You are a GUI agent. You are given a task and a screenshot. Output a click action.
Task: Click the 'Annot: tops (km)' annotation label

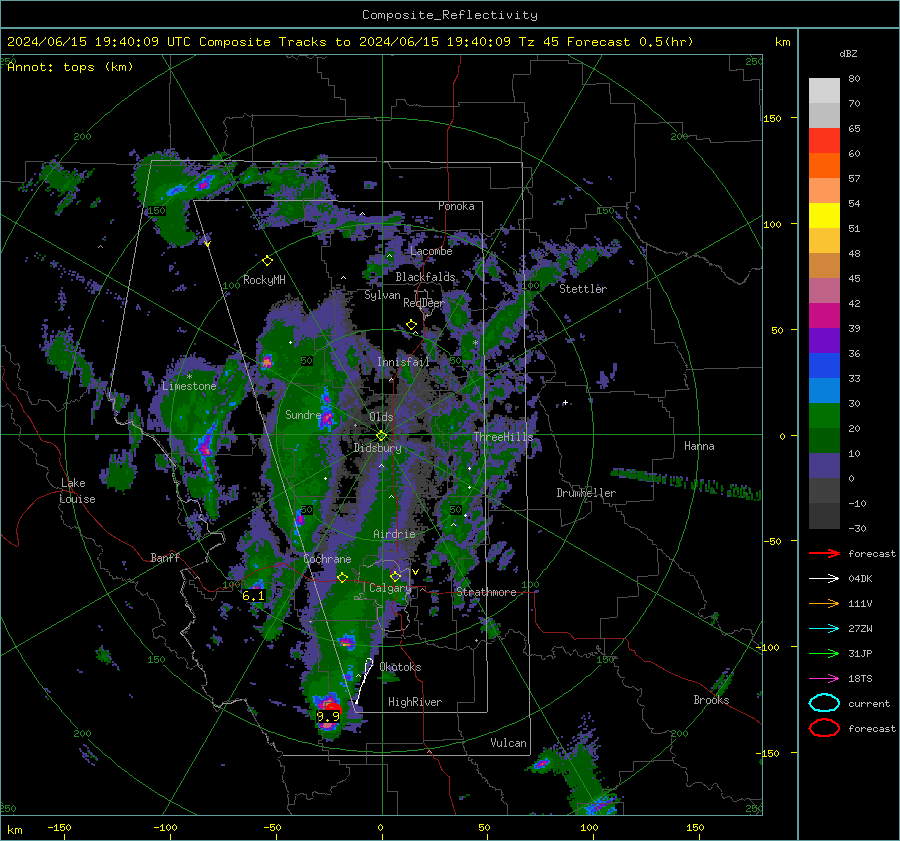(x=70, y=67)
